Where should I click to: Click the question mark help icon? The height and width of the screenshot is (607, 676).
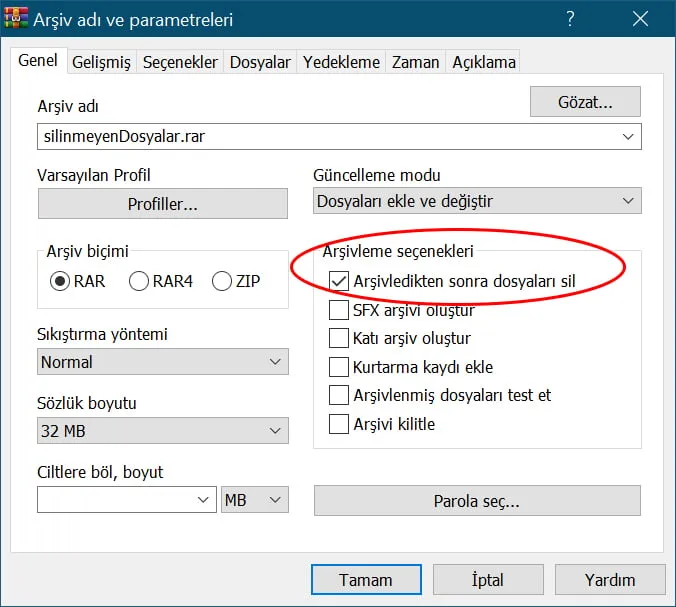(570, 19)
